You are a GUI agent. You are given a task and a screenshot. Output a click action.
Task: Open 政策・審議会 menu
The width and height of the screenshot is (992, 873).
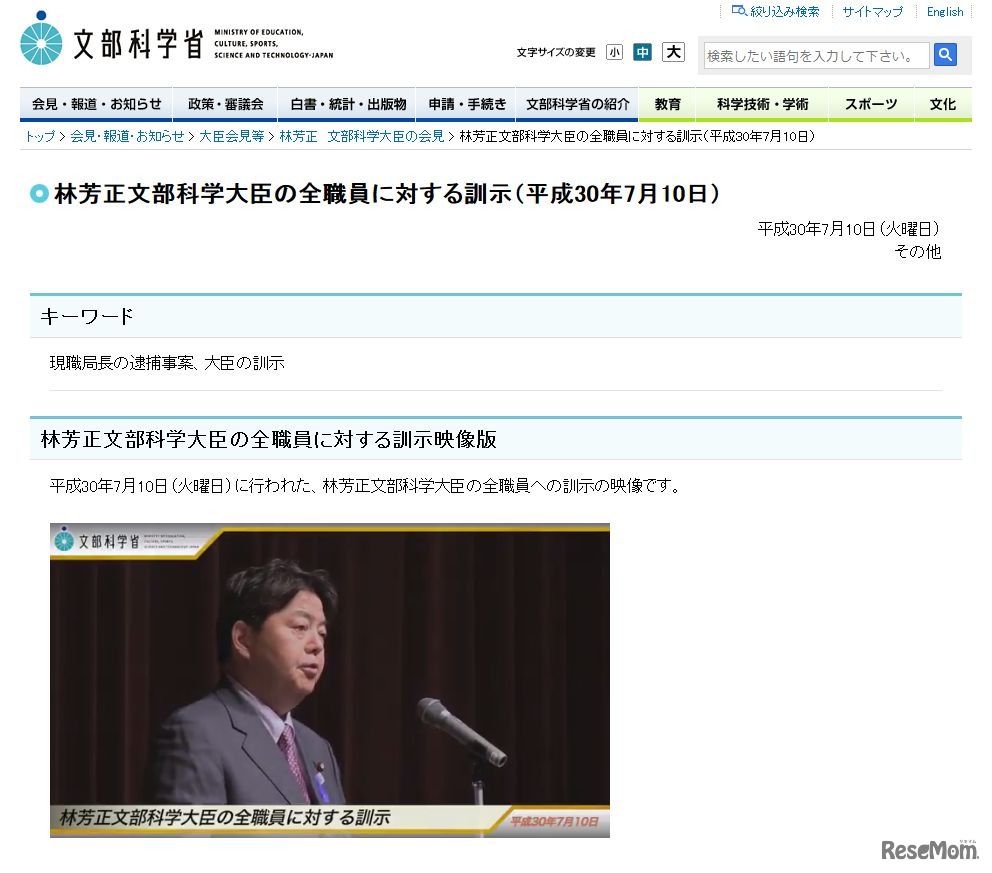click(225, 104)
